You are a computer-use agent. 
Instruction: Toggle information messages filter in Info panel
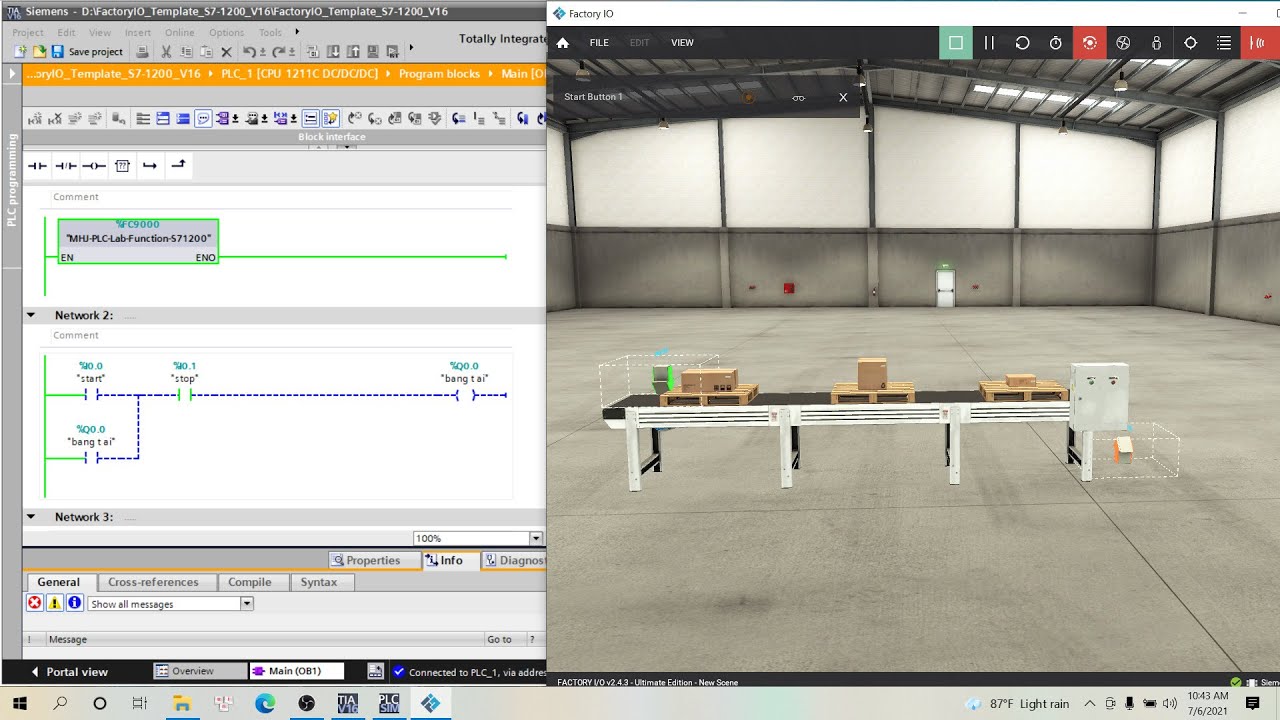tap(74, 603)
